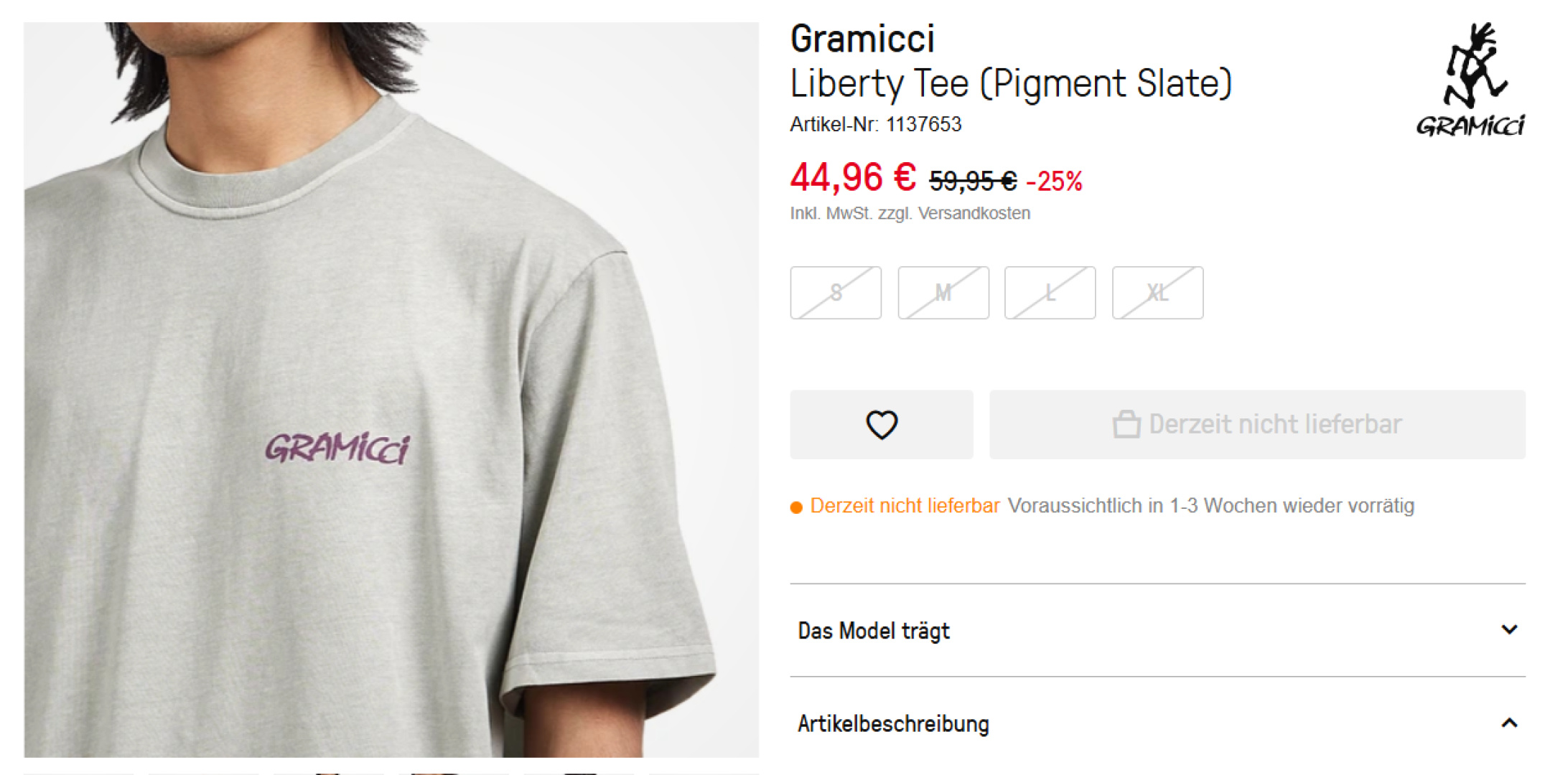Select size M
The height and width of the screenshot is (775, 1568).
click(x=943, y=293)
